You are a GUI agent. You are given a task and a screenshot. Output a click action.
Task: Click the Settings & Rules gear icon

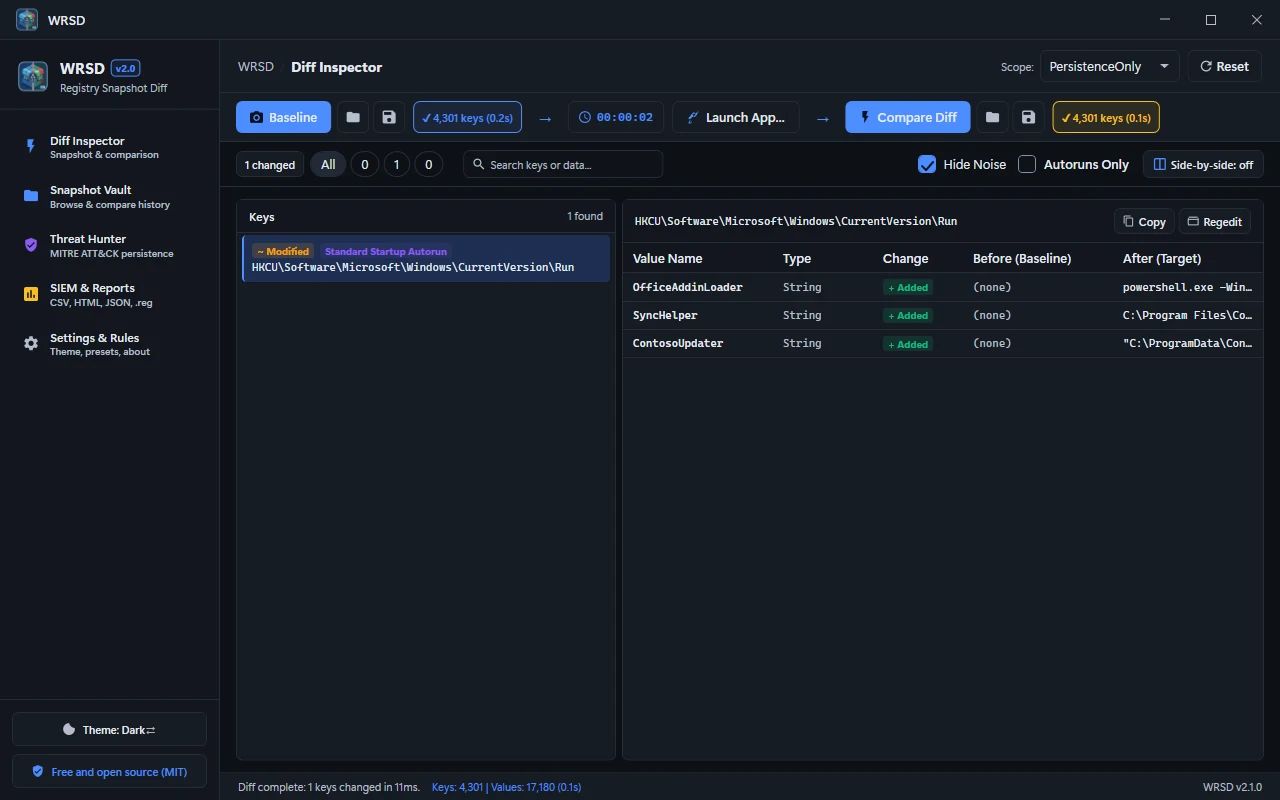coord(31,344)
